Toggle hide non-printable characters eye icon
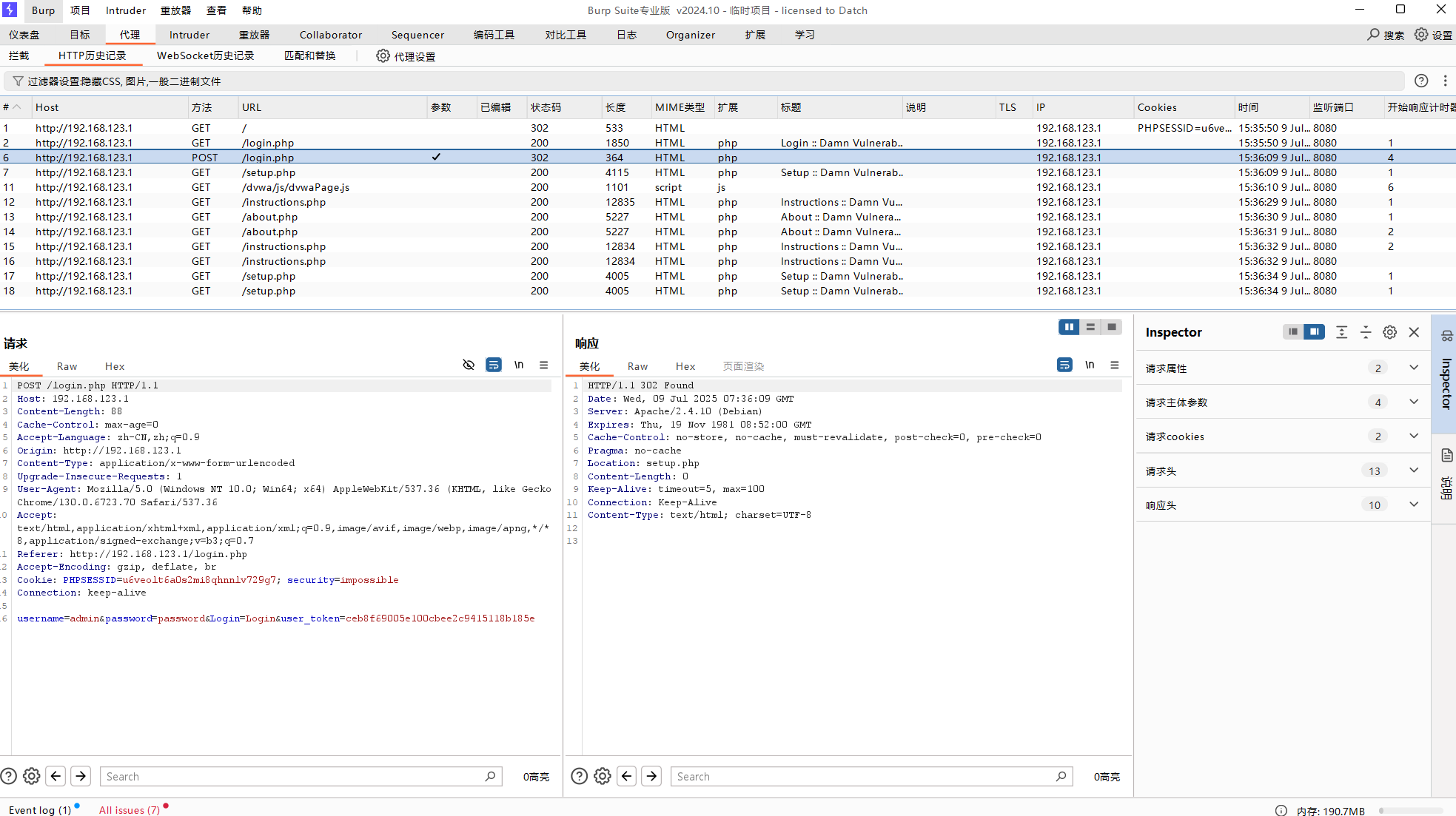Image resolution: width=1456 pixels, height=816 pixels. 469,365
